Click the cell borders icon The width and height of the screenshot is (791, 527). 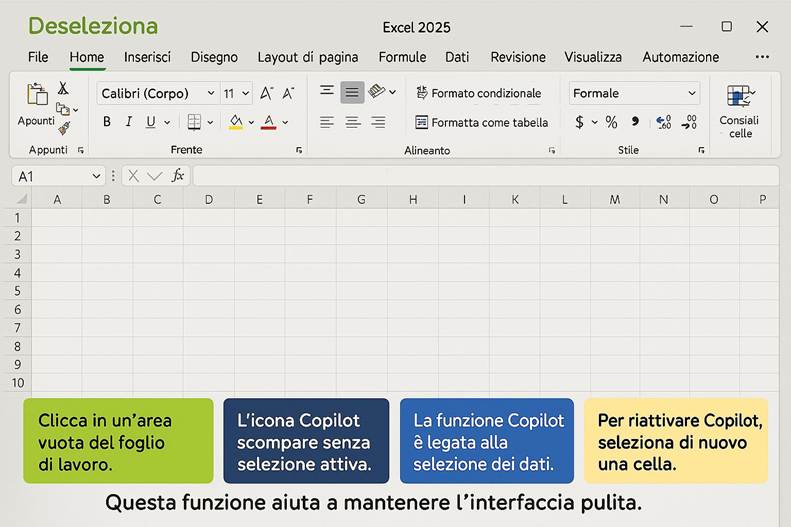194,122
